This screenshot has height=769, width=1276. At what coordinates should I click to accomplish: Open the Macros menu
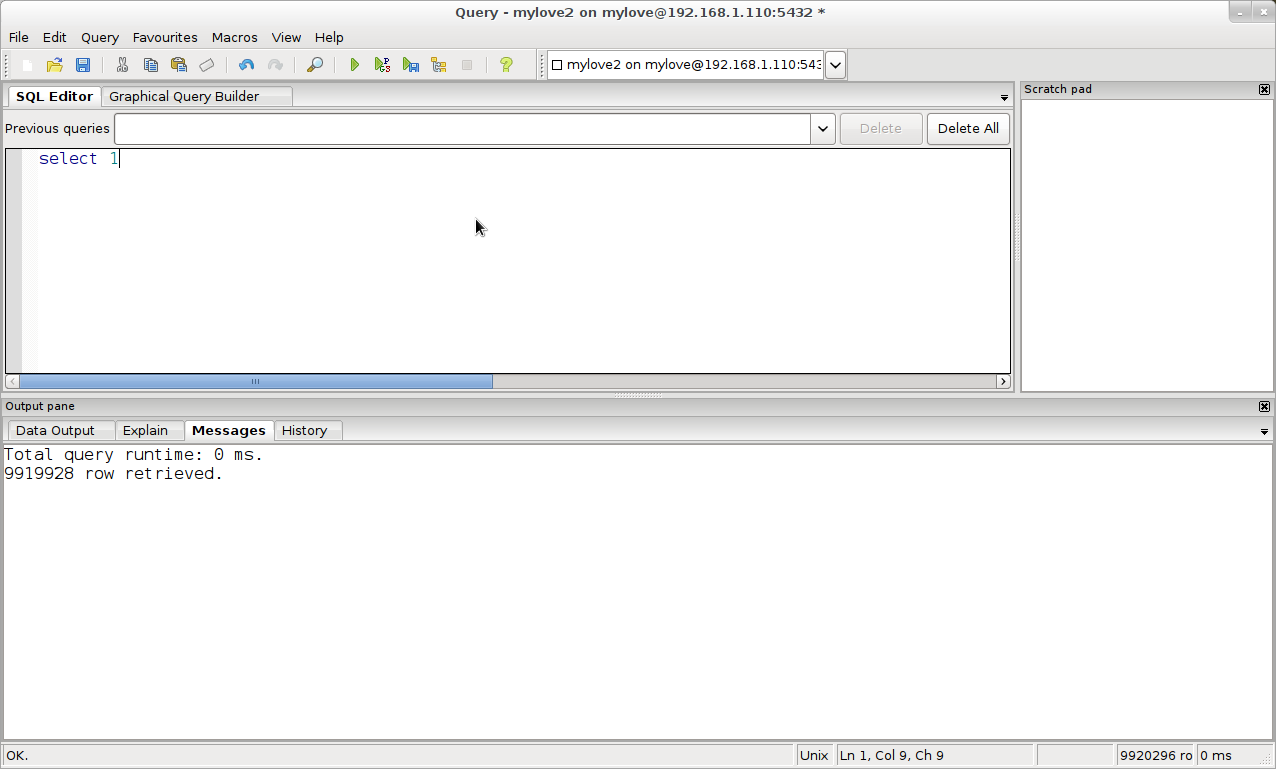coord(234,37)
